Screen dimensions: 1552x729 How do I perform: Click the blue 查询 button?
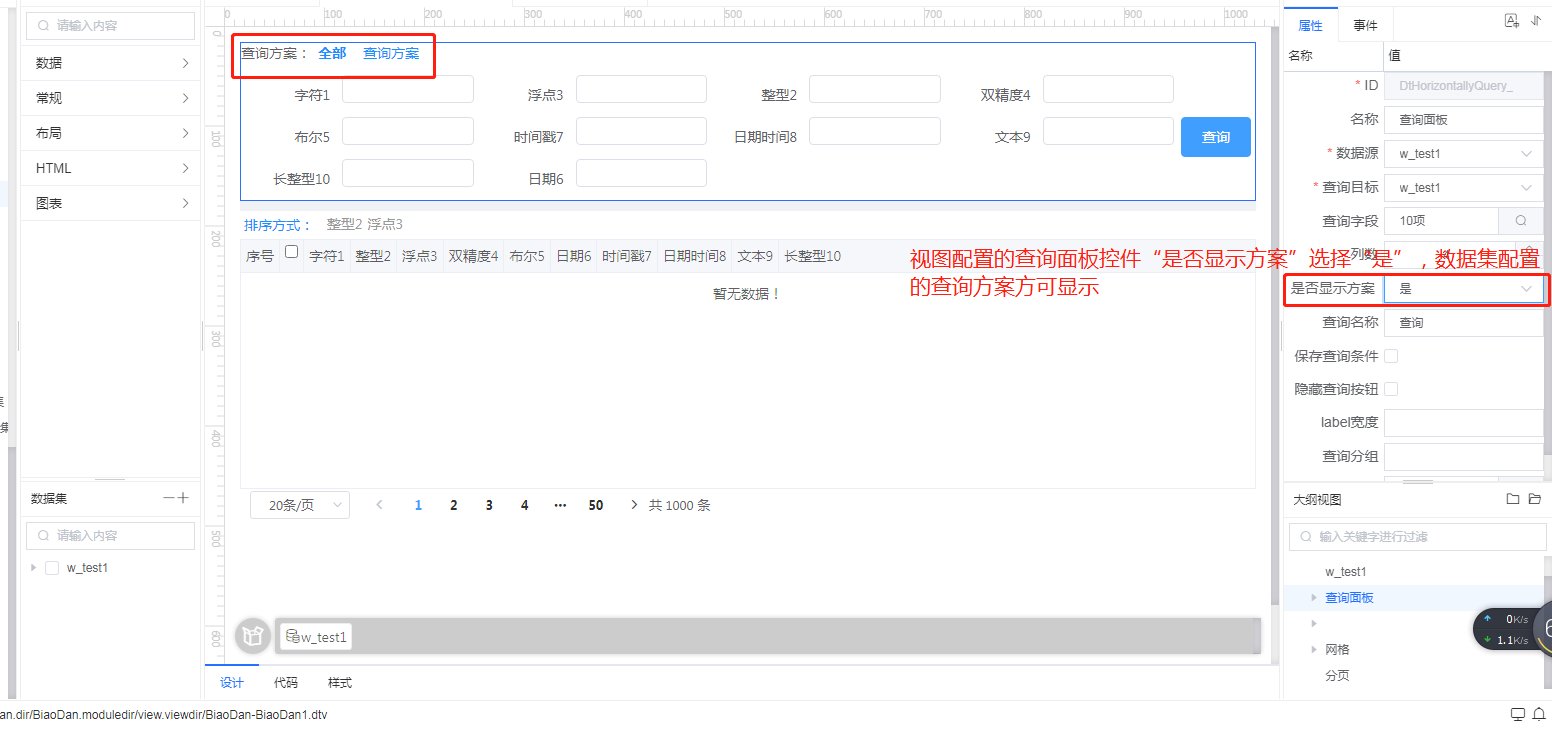point(1215,137)
